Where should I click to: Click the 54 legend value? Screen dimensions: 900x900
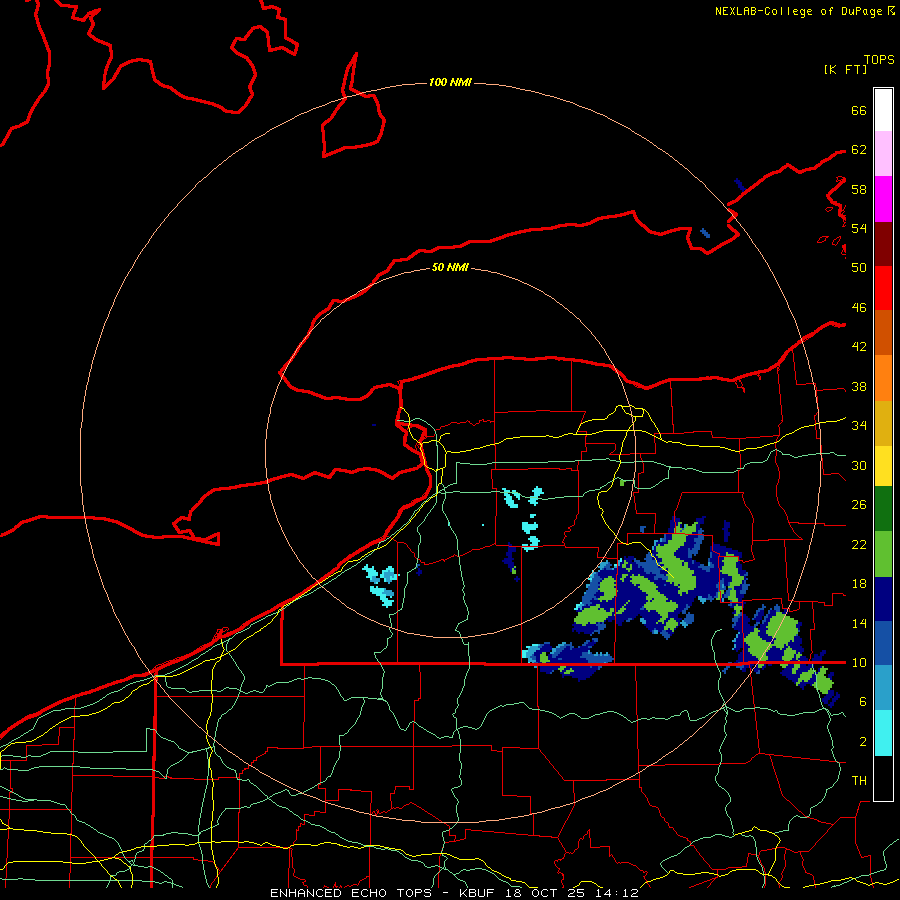click(859, 228)
